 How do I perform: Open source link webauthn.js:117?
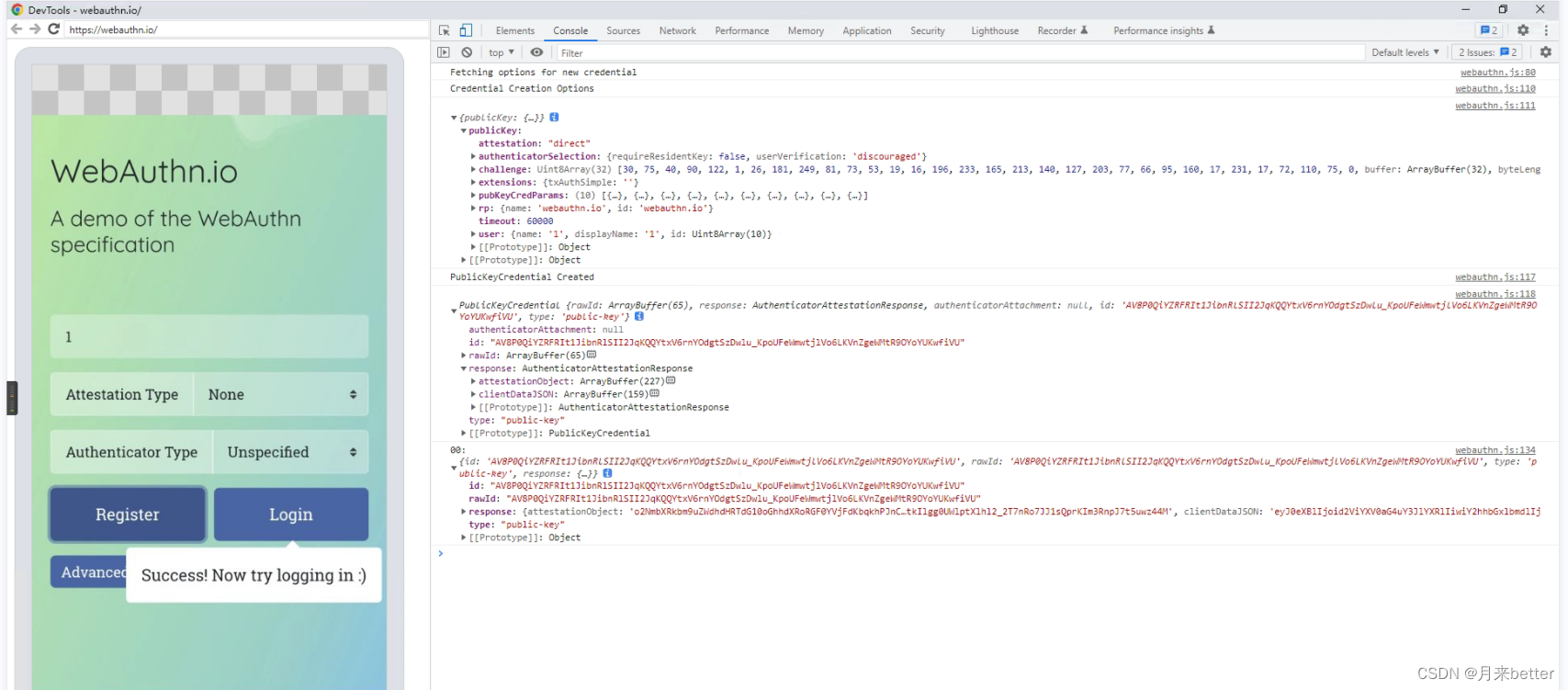(1495, 277)
